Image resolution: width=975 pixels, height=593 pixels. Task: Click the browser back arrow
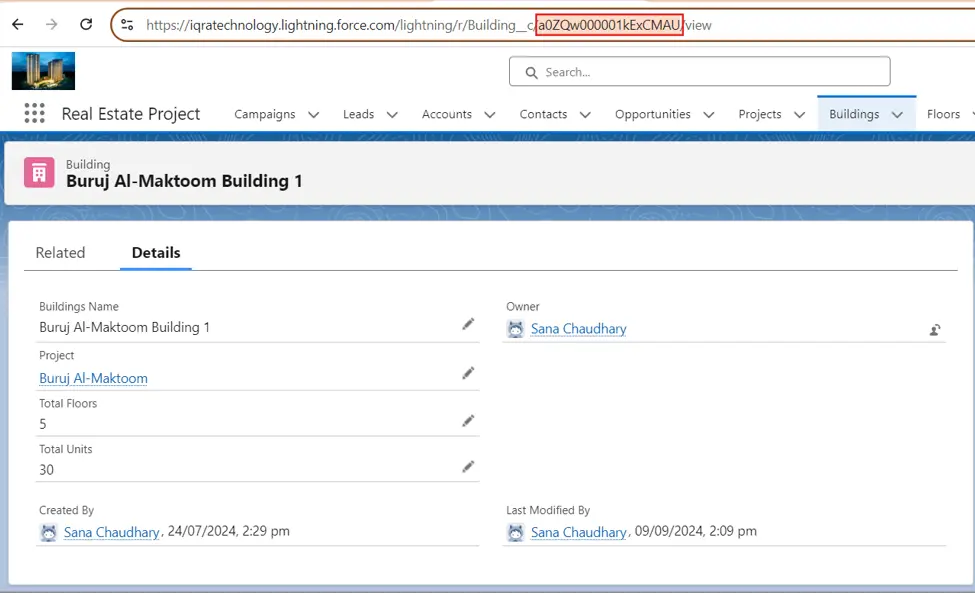tap(18, 24)
